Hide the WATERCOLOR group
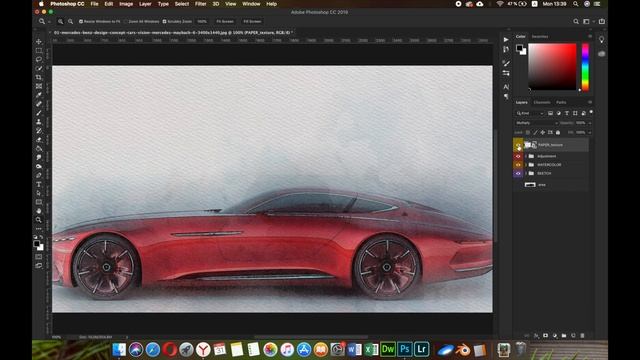Viewport: 640px width, 360px height. tap(518, 165)
